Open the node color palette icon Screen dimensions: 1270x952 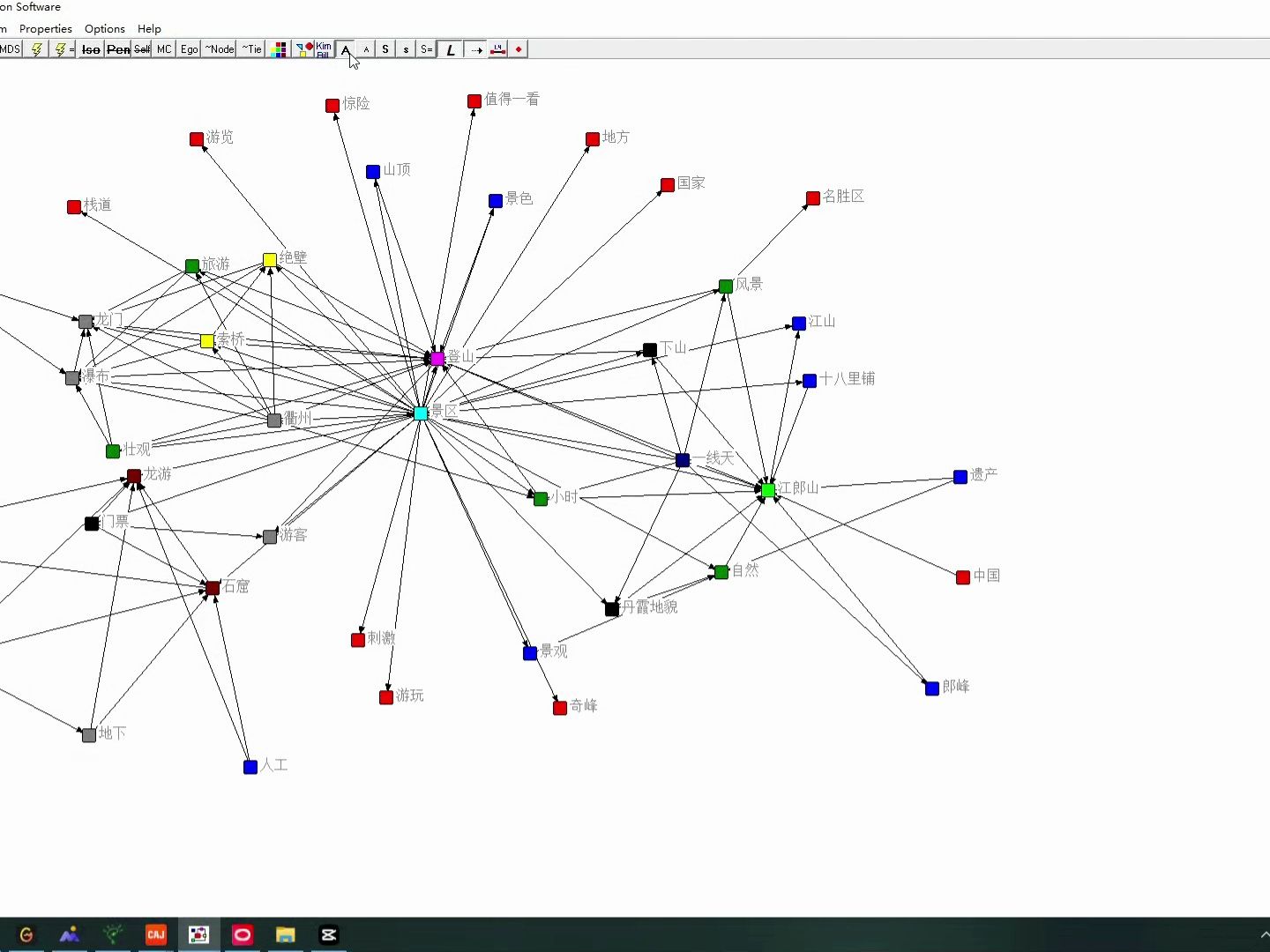(x=279, y=49)
